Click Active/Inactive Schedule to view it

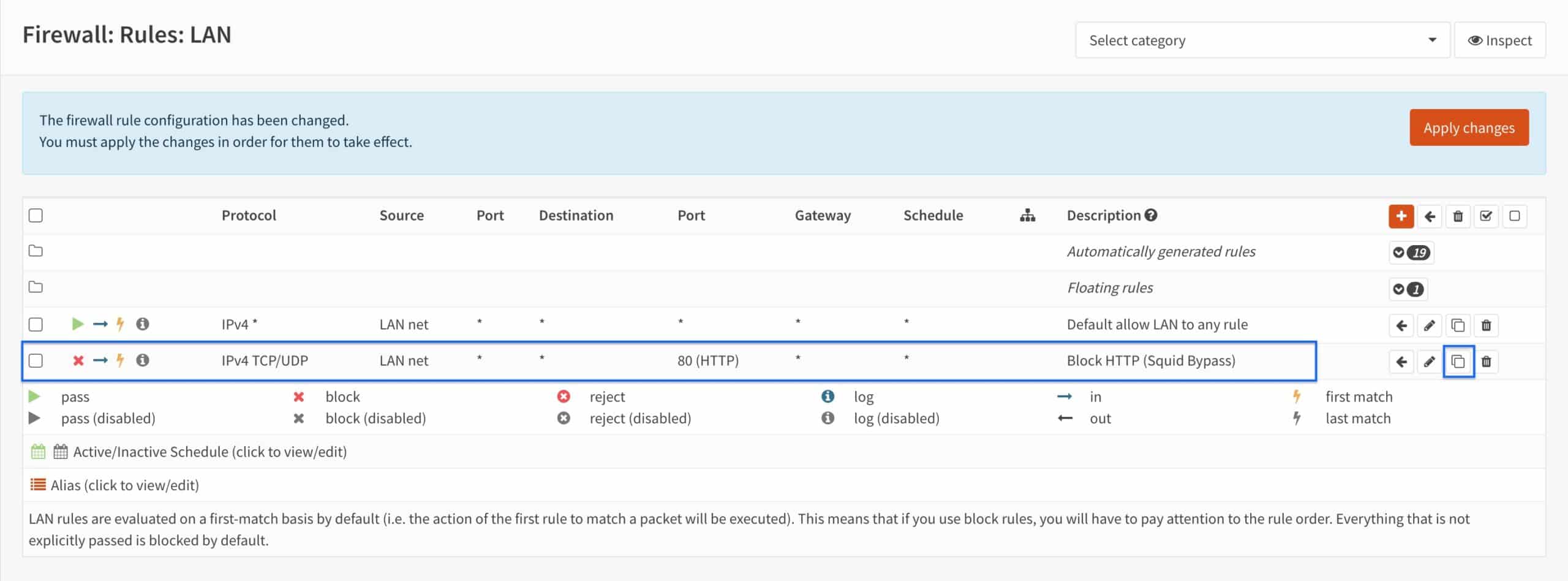pos(209,451)
